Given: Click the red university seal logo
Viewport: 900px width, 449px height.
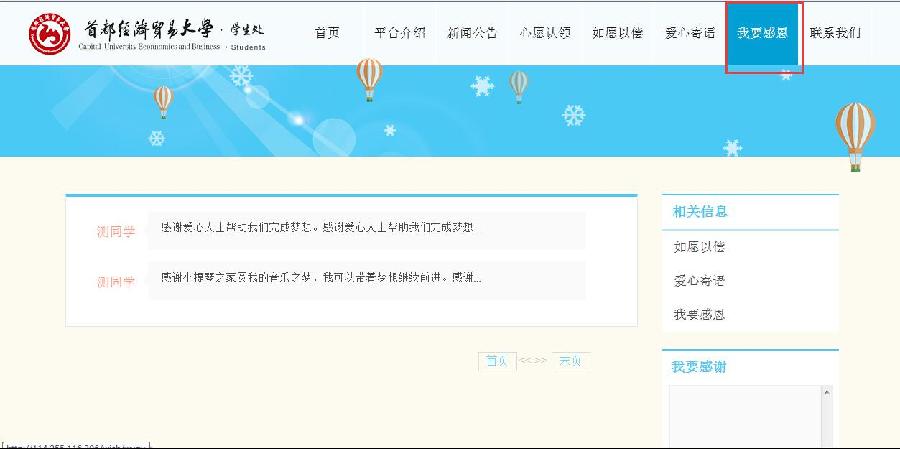Looking at the screenshot, I should coord(50,34).
